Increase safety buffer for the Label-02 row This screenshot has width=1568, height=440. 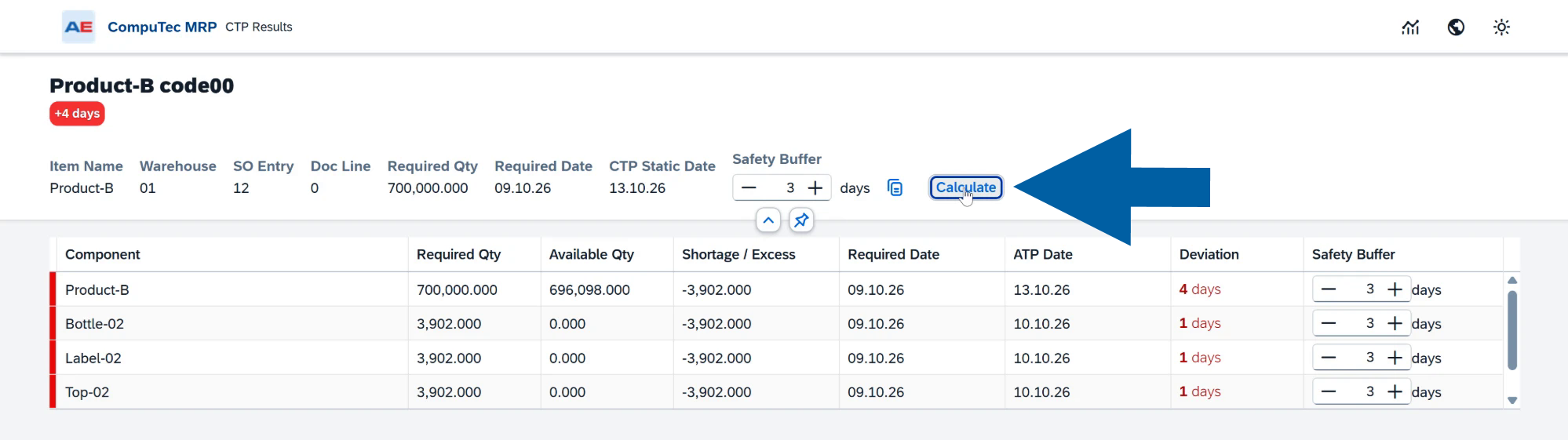coord(1395,358)
